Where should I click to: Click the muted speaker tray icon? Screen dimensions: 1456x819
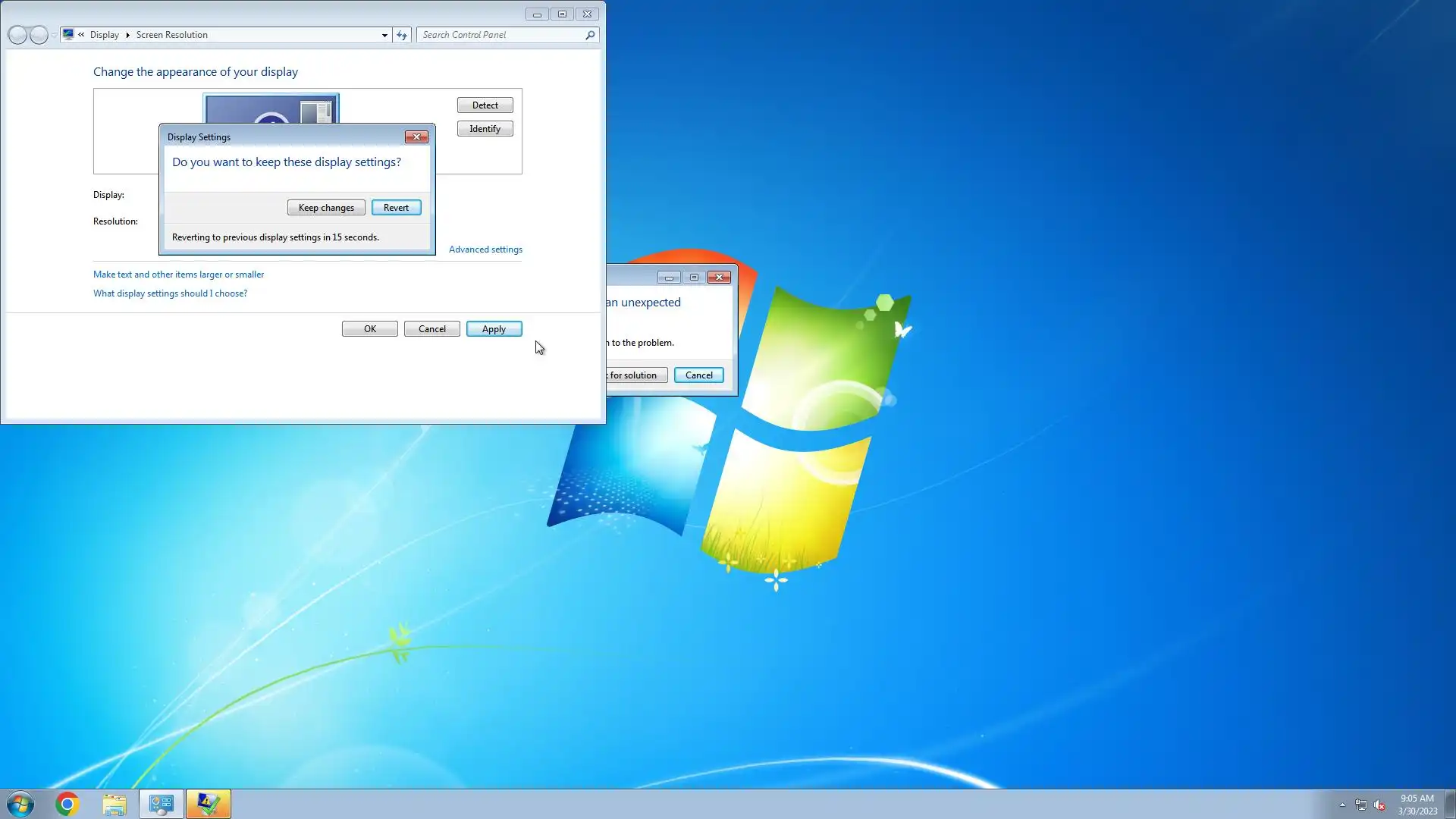pyautogui.click(x=1379, y=805)
